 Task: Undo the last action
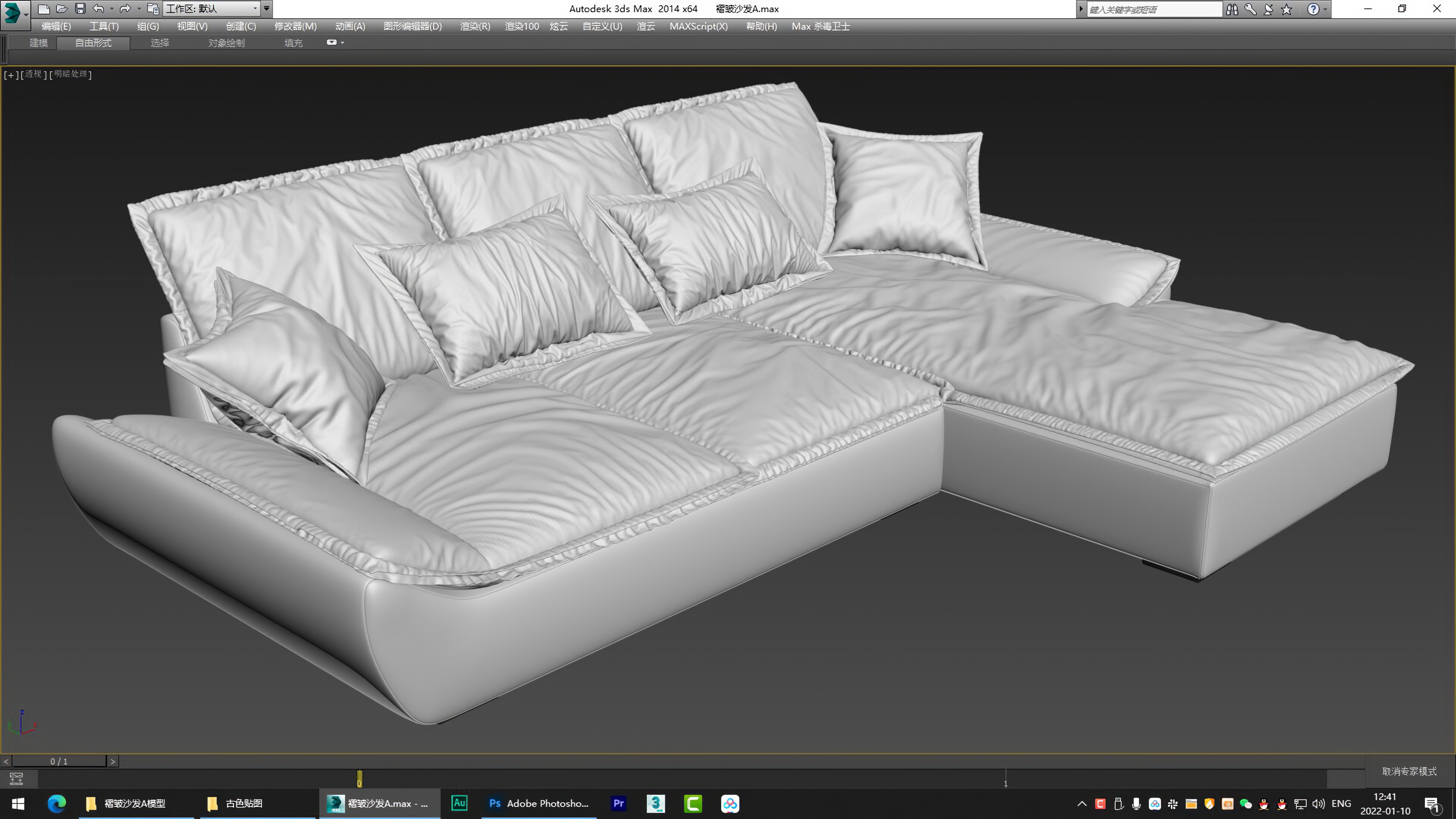(99, 8)
